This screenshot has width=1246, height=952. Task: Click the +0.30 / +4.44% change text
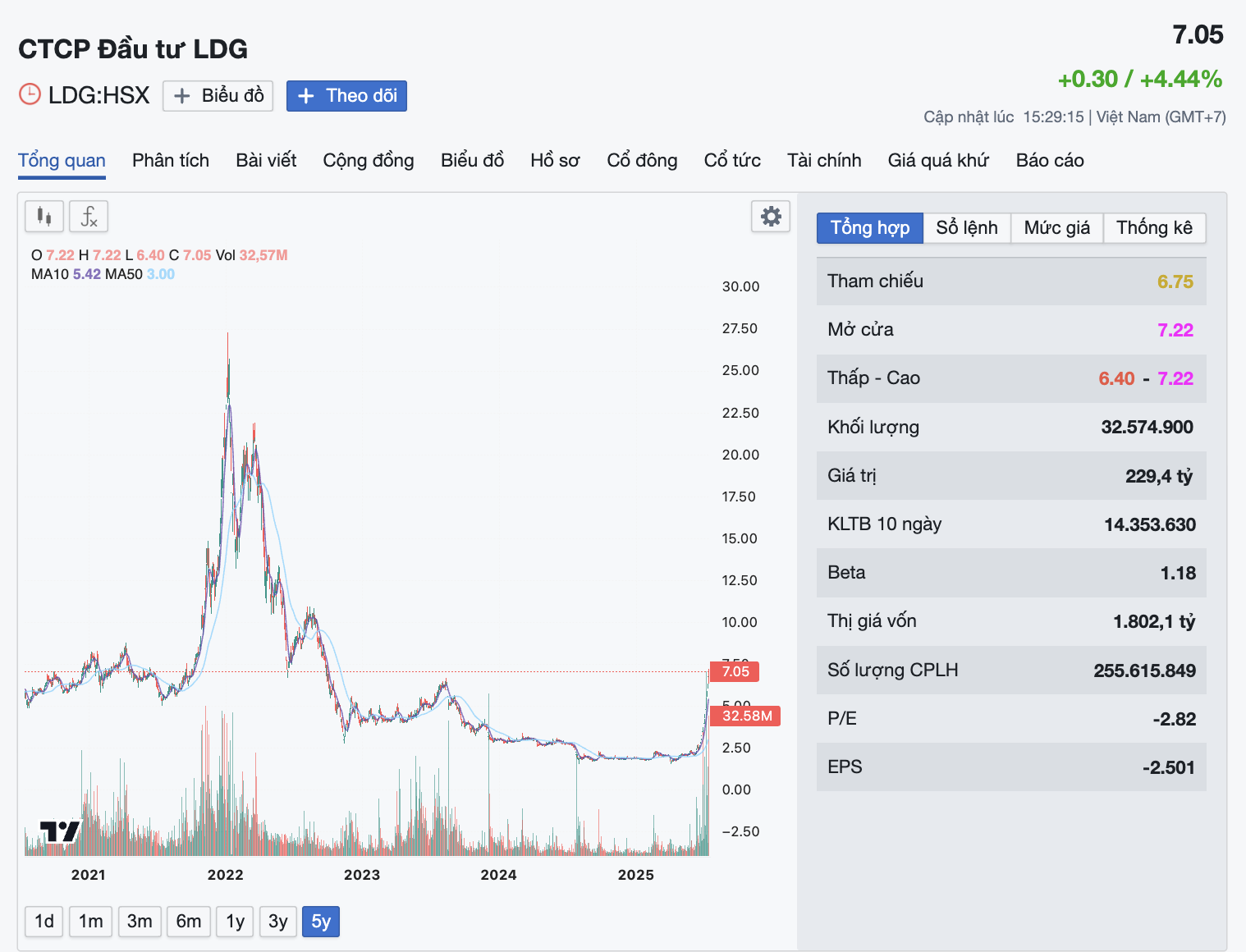click(1140, 79)
